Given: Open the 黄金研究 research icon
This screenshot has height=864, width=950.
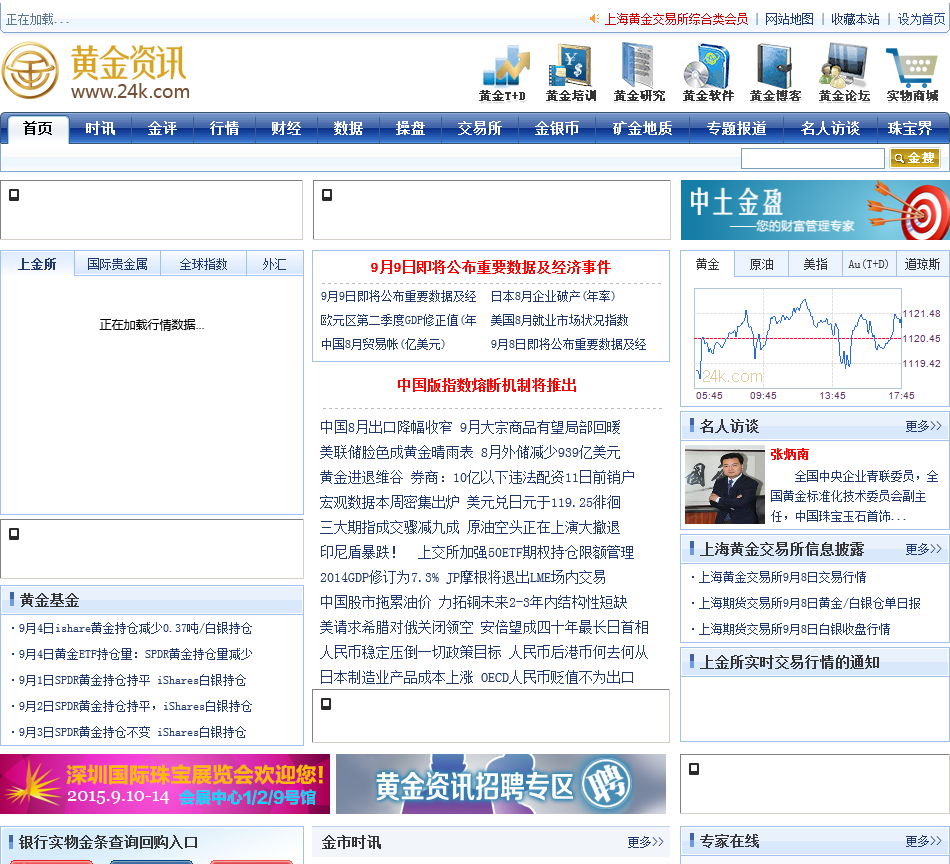Looking at the screenshot, I should [x=638, y=67].
